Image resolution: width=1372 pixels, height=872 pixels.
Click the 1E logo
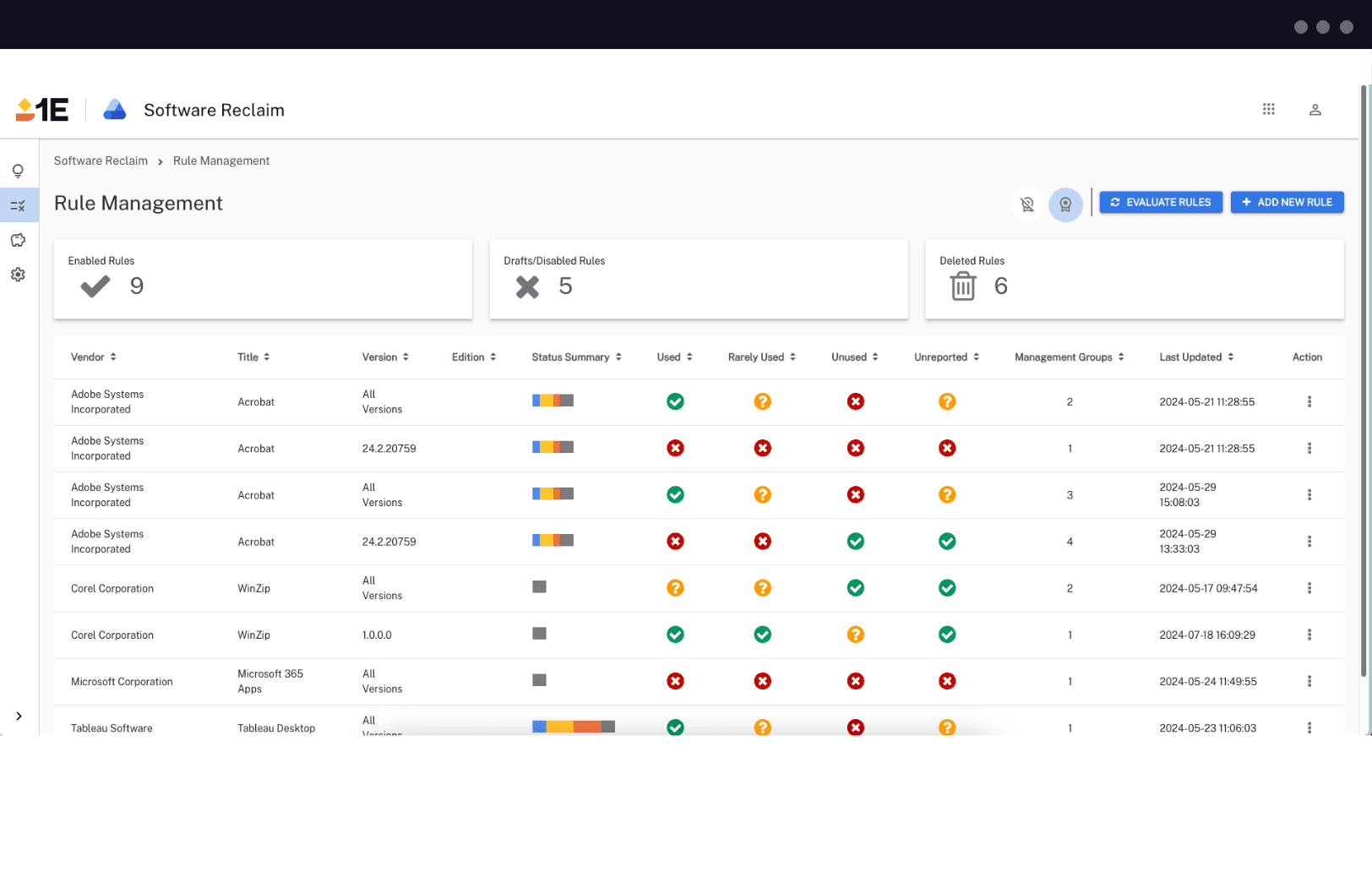click(x=42, y=110)
